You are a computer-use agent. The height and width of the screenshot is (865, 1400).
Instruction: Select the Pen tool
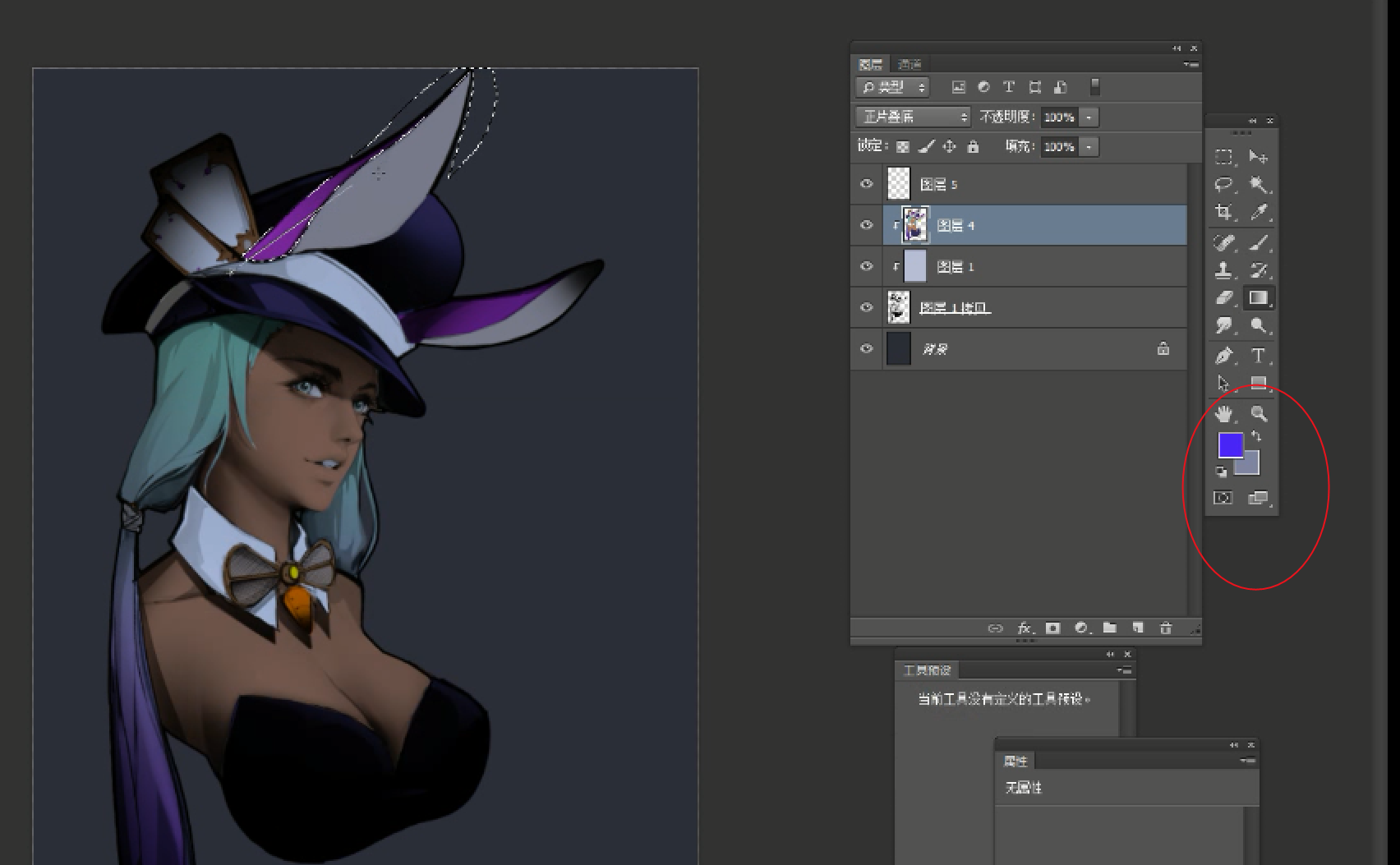(1224, 356)
